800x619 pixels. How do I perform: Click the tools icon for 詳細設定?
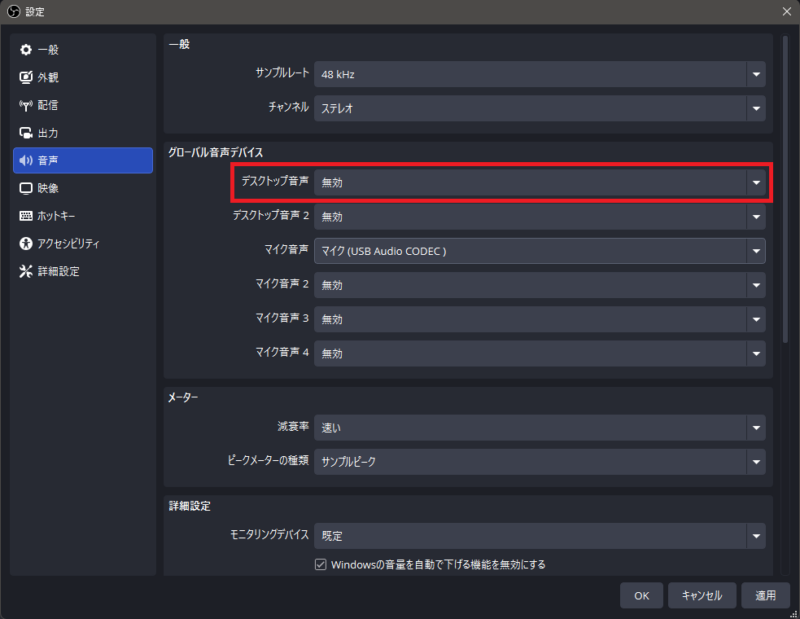(26, 271)
